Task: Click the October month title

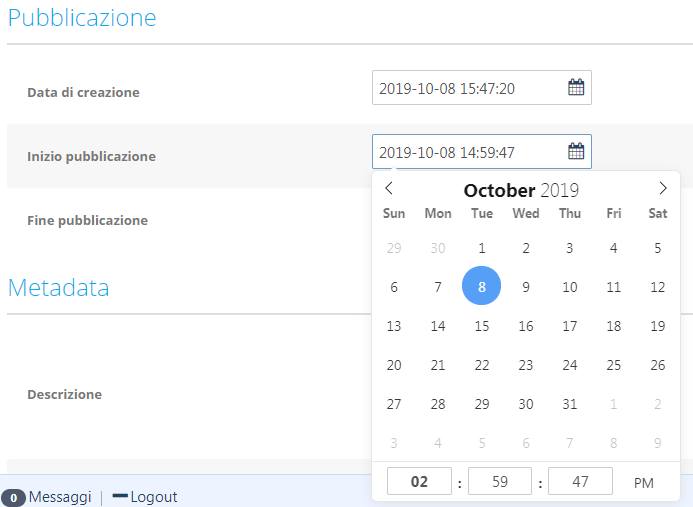Action: point(499,191)
